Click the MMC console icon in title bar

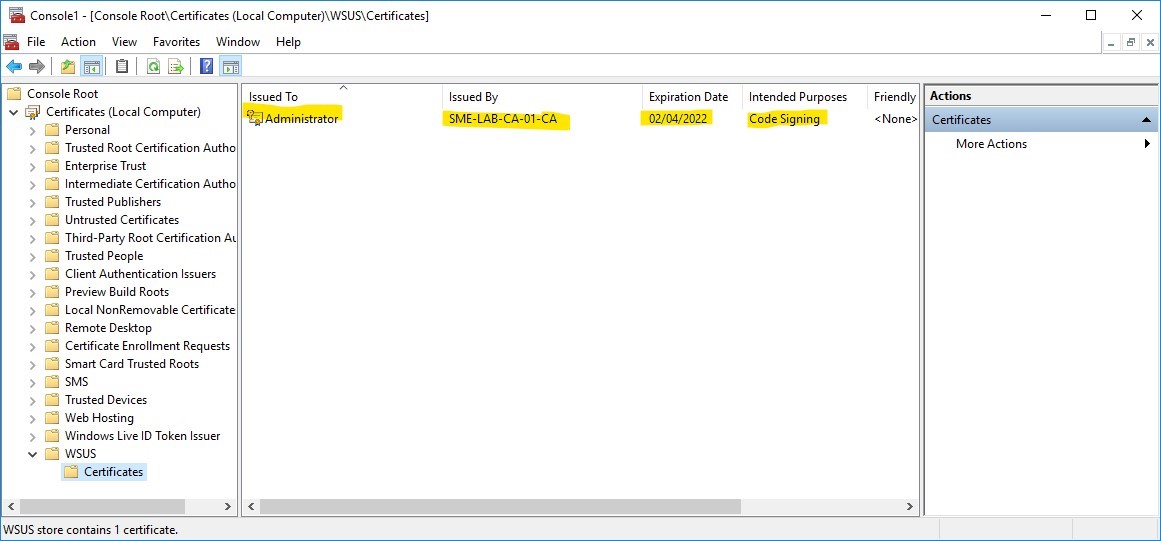(x=16, y=15)
